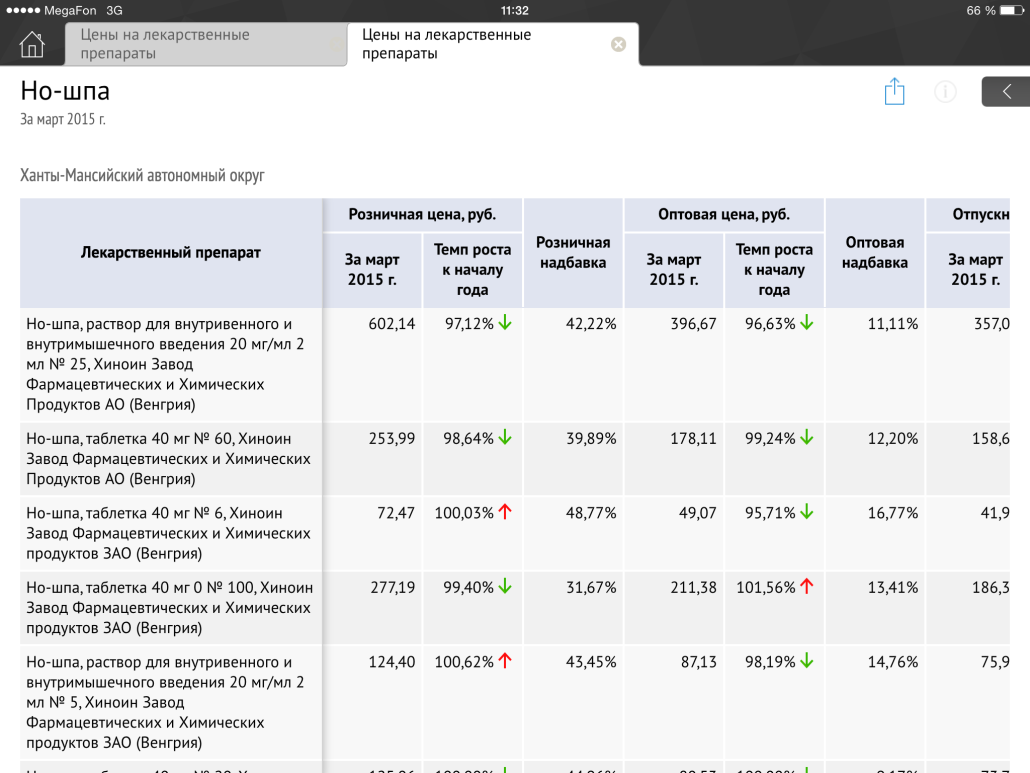Tap the green down arrow next to 97,12%
Viewport: 1030px width, 773px height.
(504, 322)
